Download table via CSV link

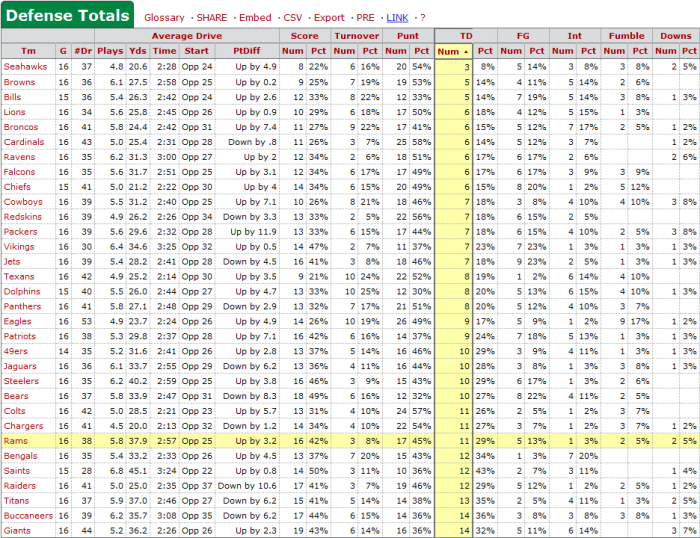pos(292,18)
